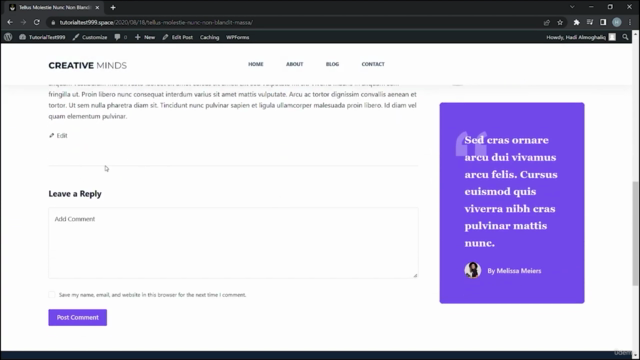The image size is (640, 360).
Task: Open the browser three-dot menu
Action: tap(630, 22)
